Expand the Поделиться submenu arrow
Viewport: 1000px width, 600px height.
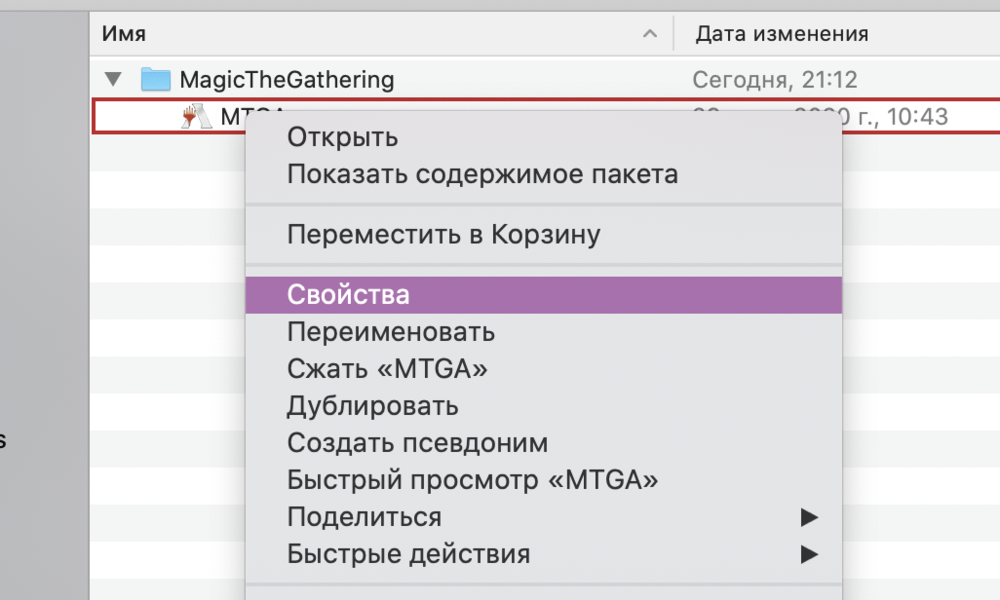(808, 517)
